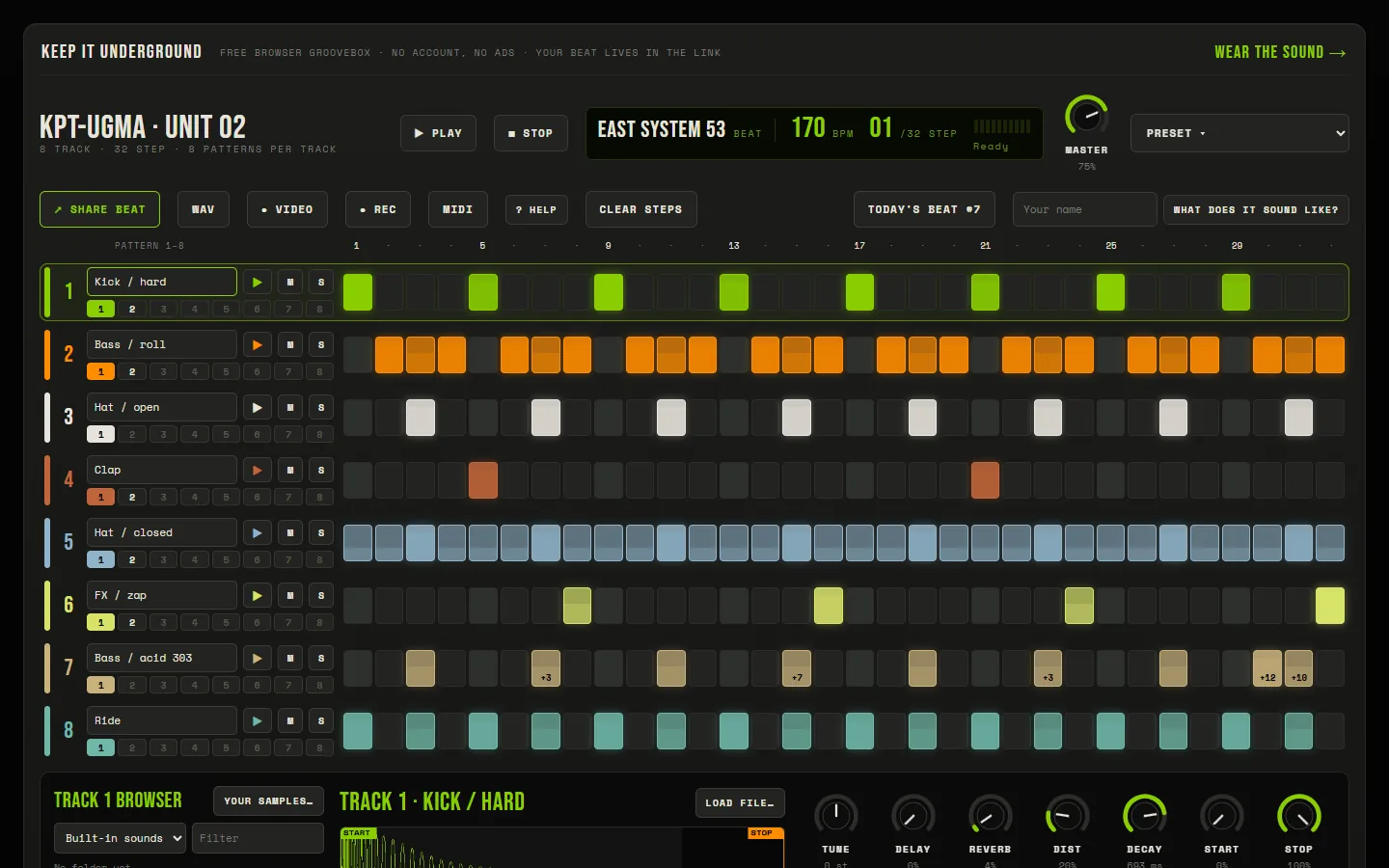Image resolution: width=1389 pixels, height=868 pixels.
Task: Toggle the S button on the Clap track
Action: pos(321,470)
